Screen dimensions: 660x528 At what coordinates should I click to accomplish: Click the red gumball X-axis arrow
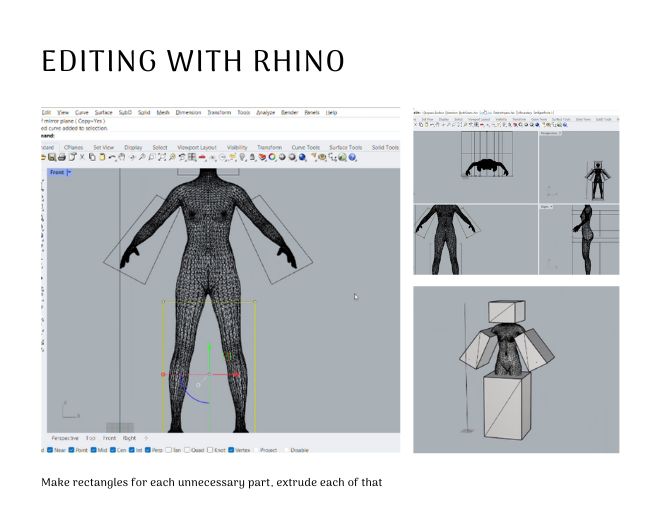point(235,374)
